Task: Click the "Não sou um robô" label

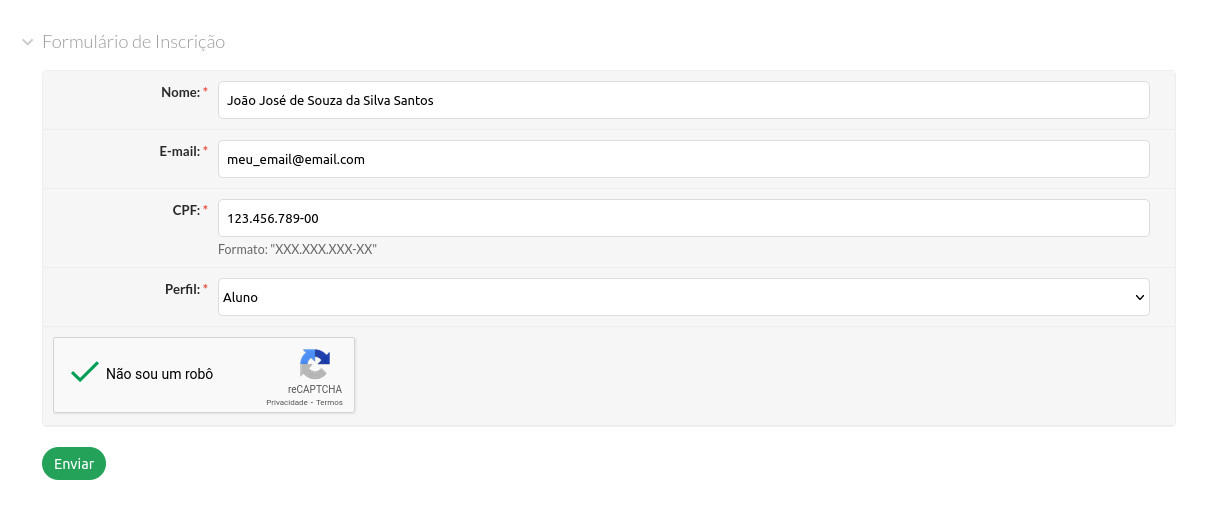Action: 159,374
